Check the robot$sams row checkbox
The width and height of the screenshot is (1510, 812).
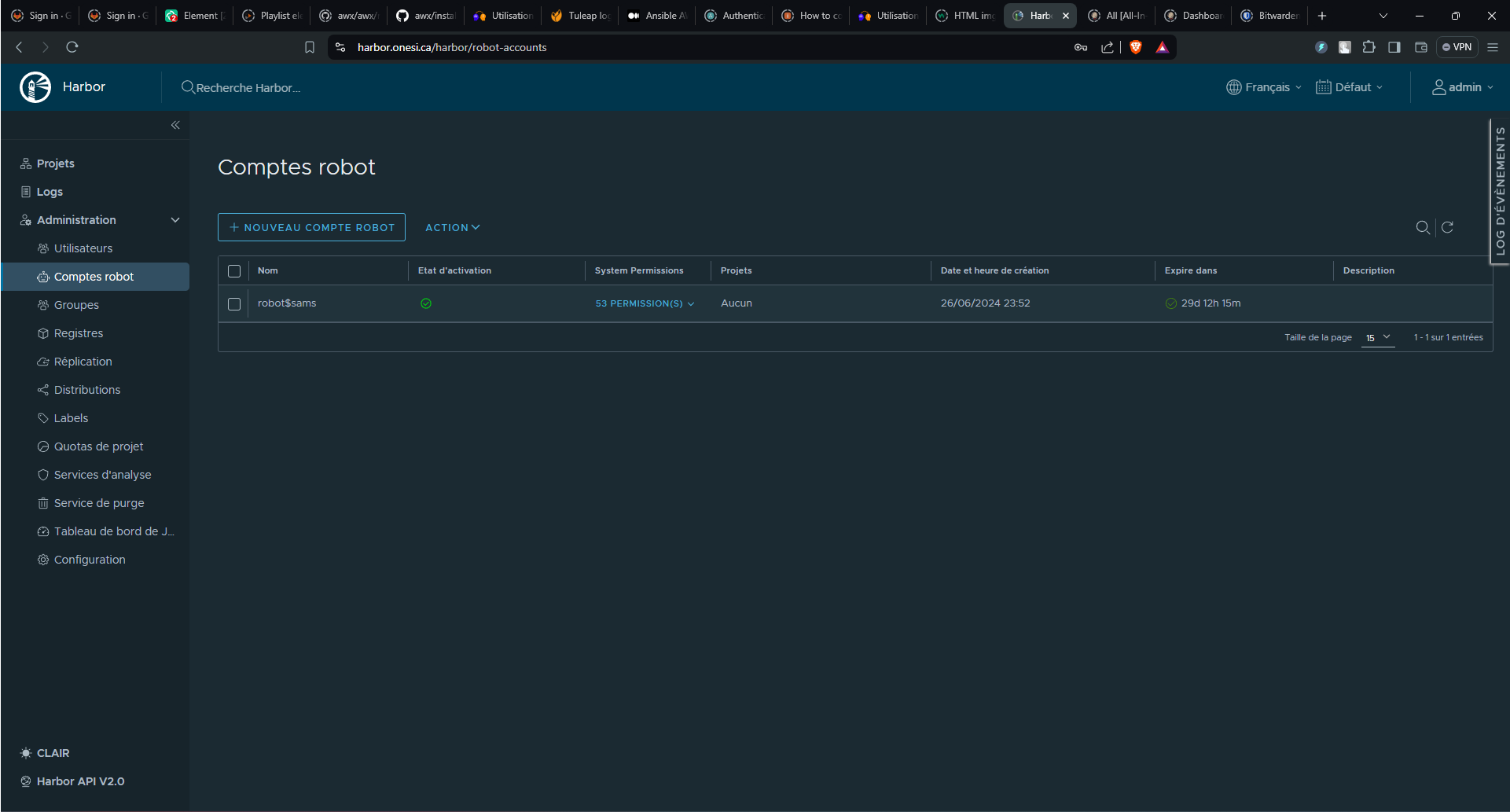(x=234, y=304)
